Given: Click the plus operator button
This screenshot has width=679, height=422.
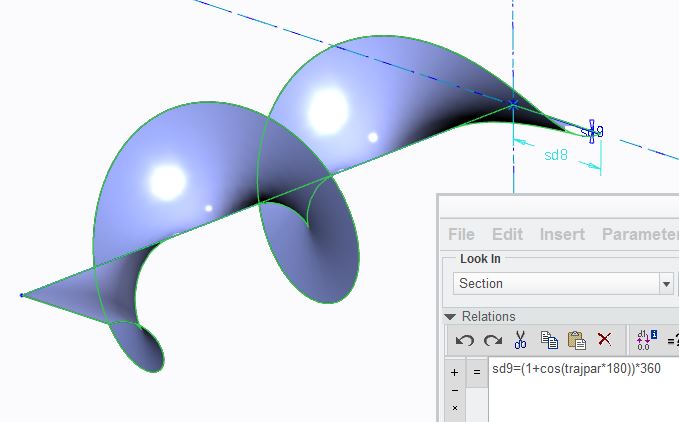Looking at the screenshot, I should (454, 372).
